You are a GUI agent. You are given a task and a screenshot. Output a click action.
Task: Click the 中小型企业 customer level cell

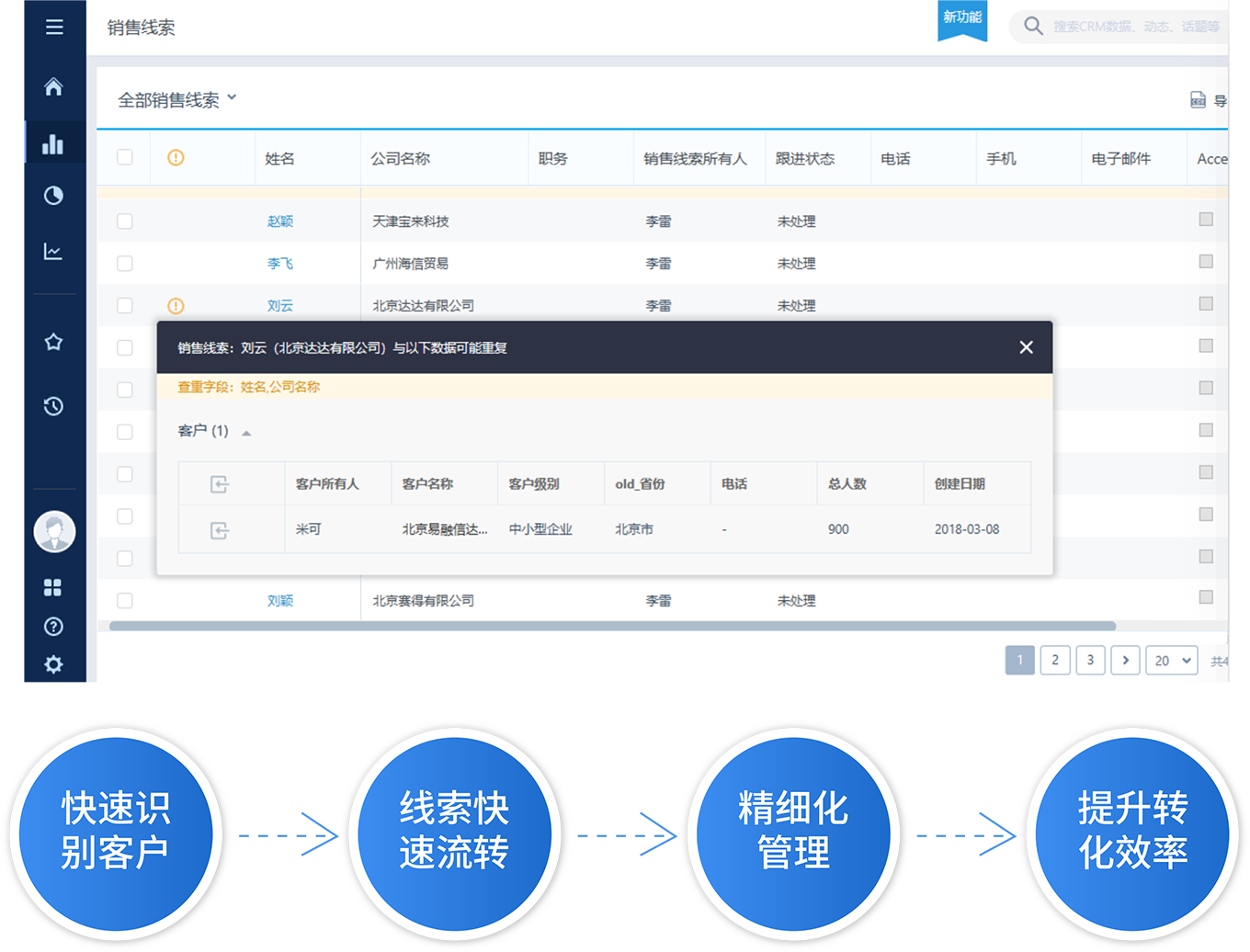click(x=540, y=529)
